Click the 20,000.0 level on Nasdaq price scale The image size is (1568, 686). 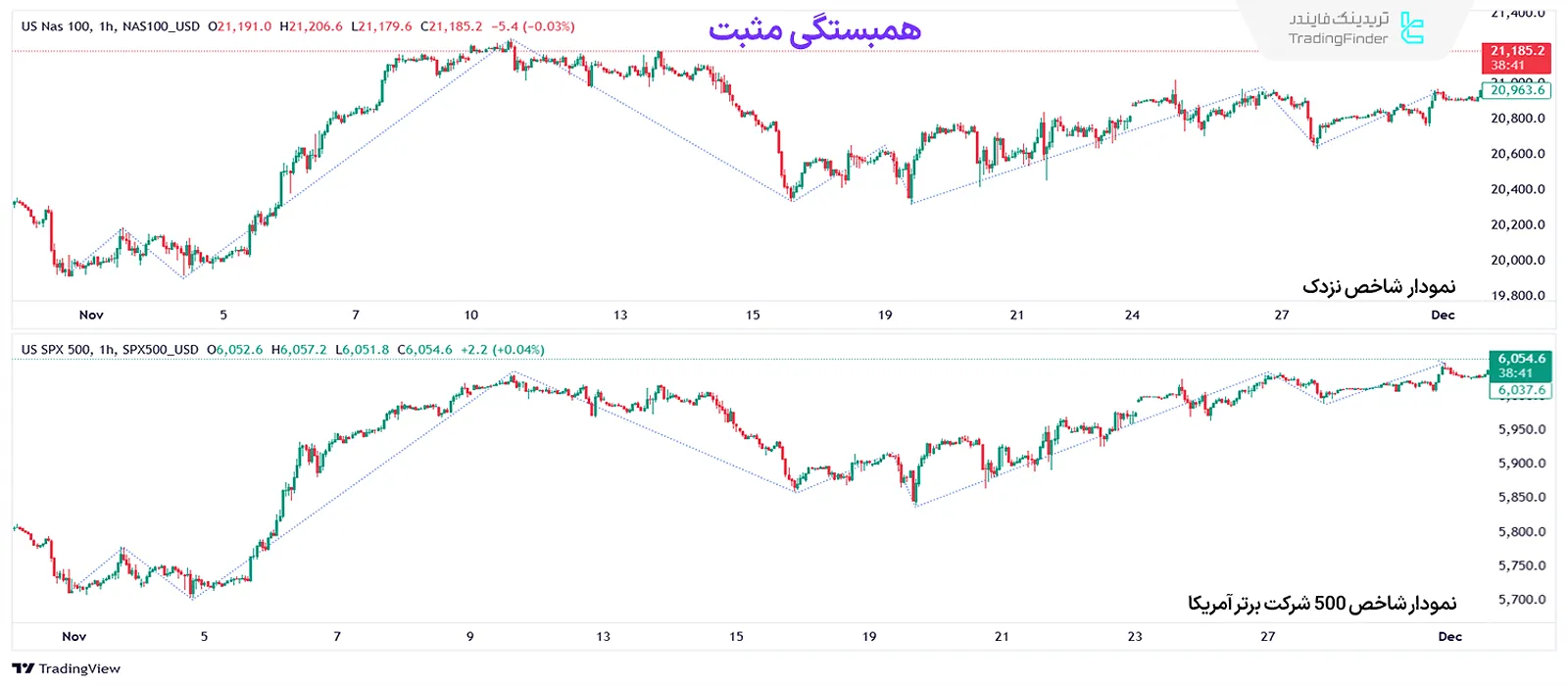1517,260
